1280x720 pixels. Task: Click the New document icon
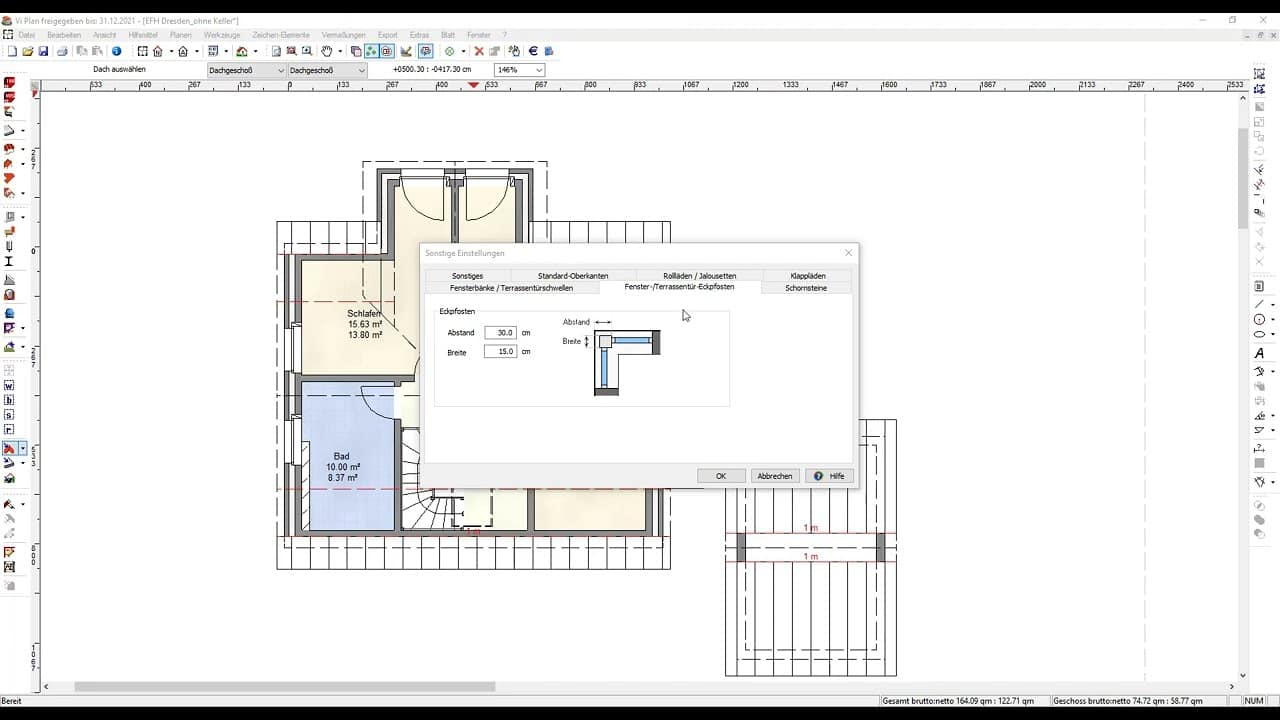pos(11,51)
